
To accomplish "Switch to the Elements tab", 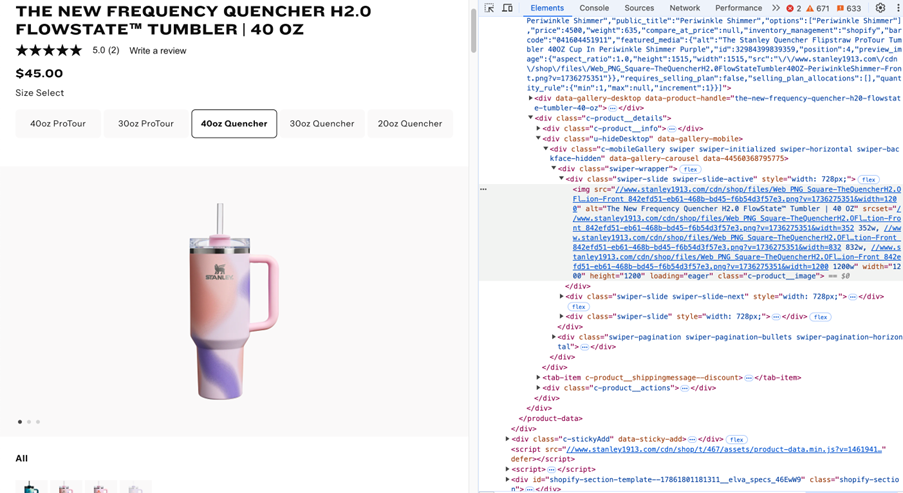I will [x=547, y=8].
